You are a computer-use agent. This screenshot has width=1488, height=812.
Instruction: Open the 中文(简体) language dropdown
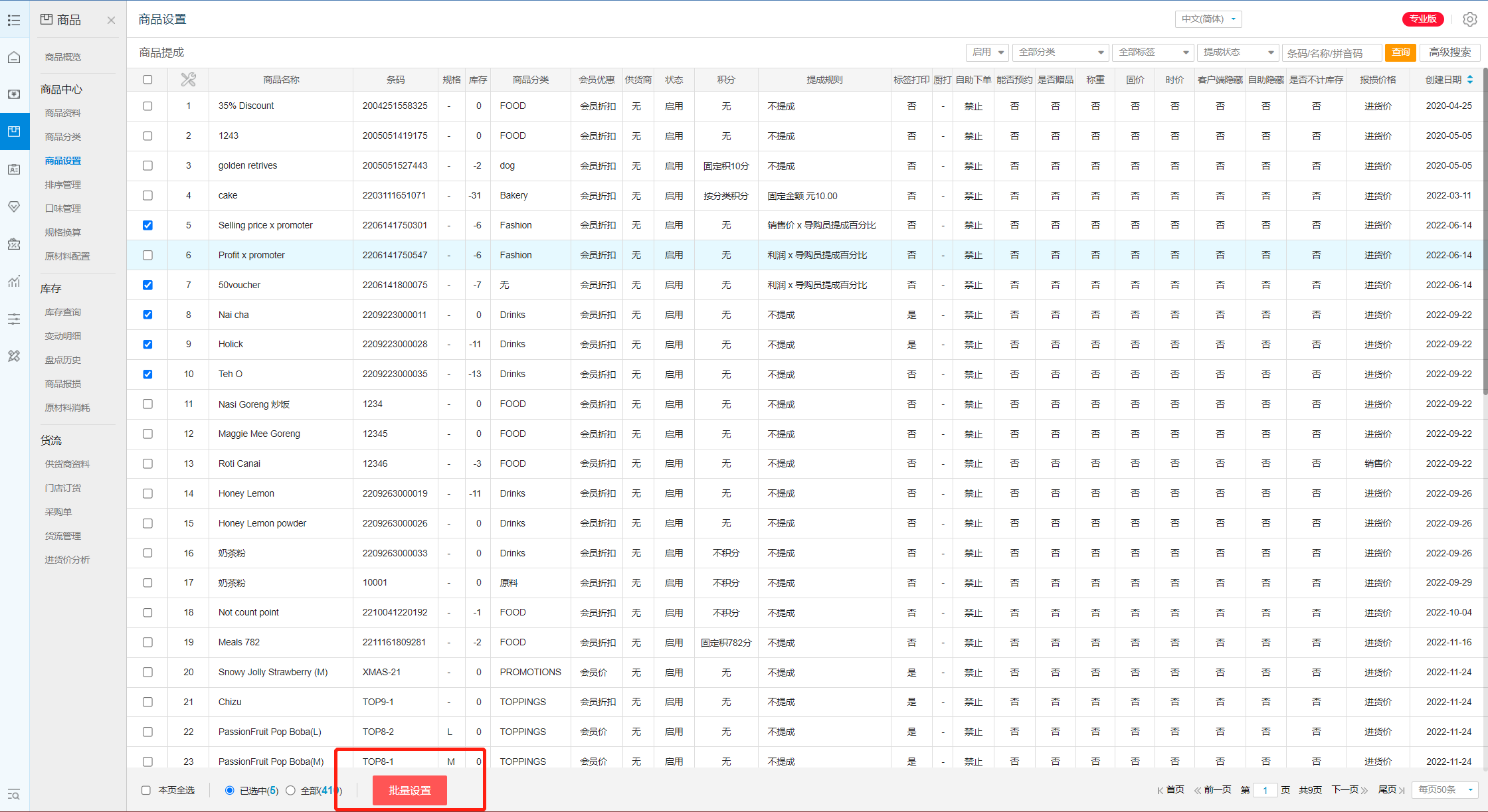pos(1208,19)
